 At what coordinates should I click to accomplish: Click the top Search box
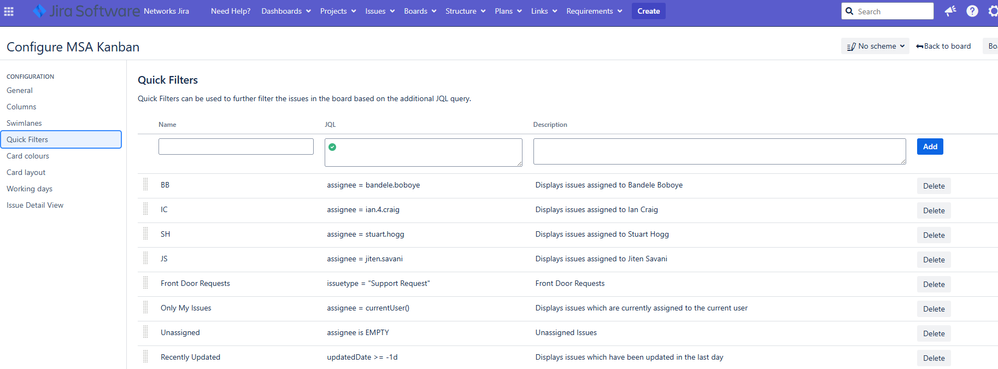pyautogui.click(x=887, y=11)
